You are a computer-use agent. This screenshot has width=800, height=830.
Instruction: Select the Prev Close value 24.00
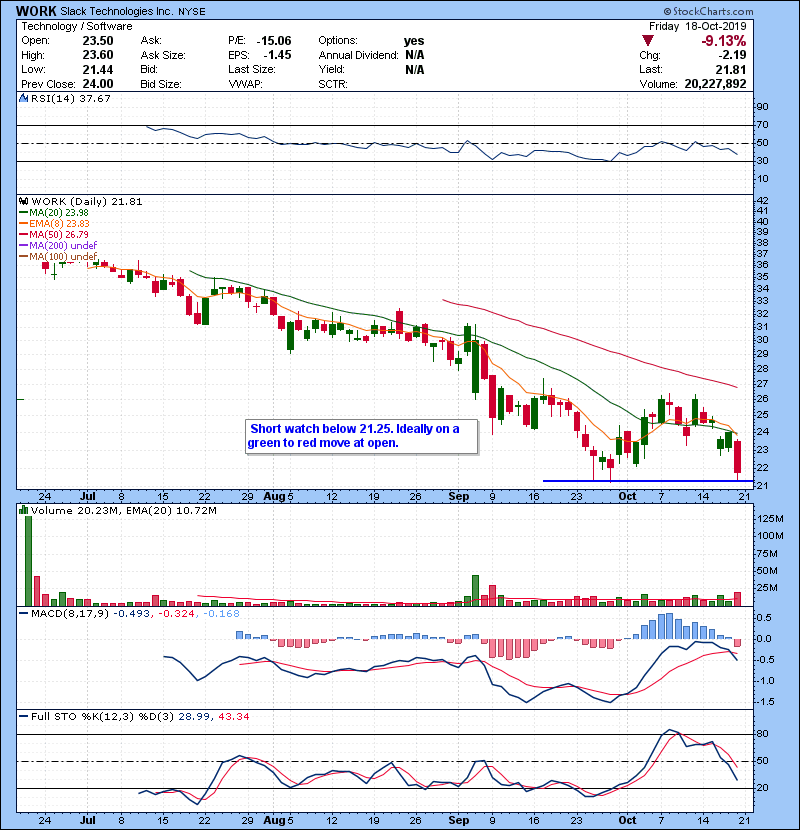[x=98, y=84]
